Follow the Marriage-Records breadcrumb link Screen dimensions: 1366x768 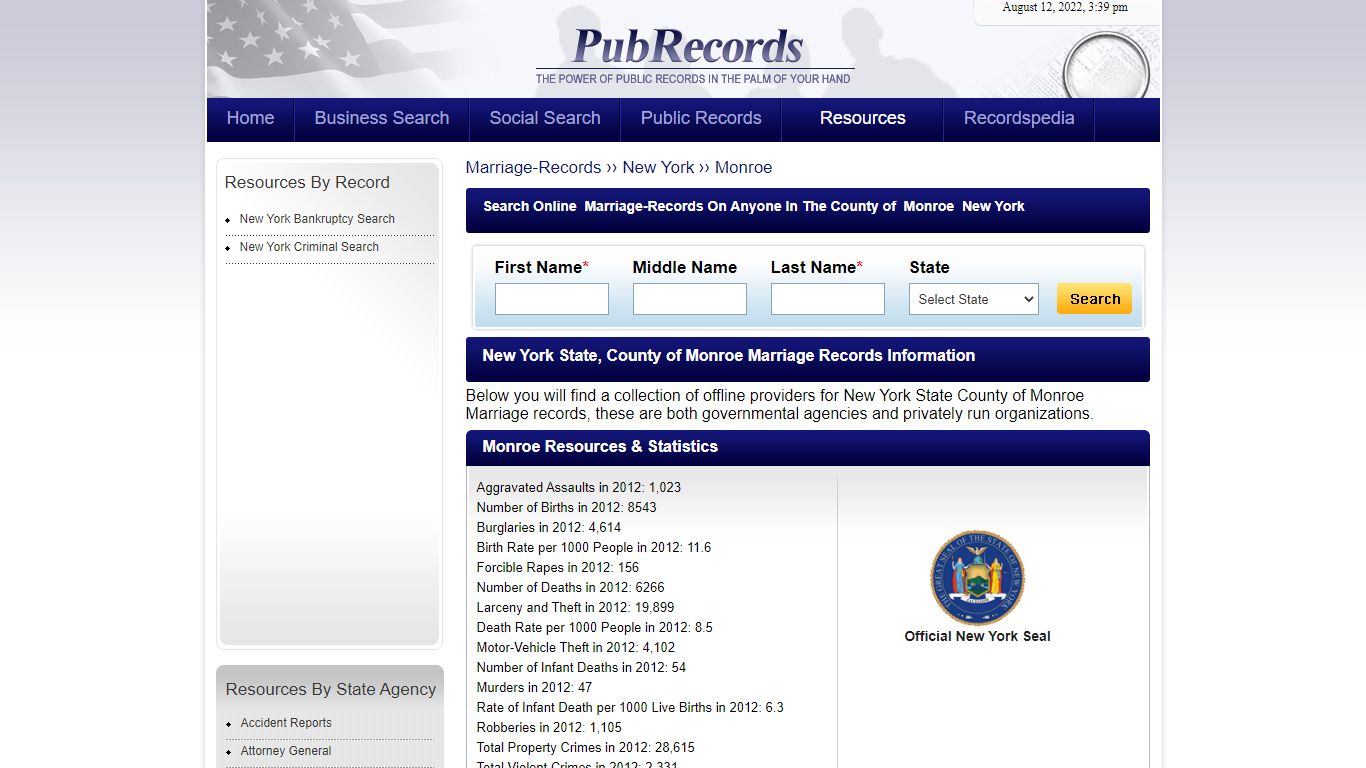[534, 167]
